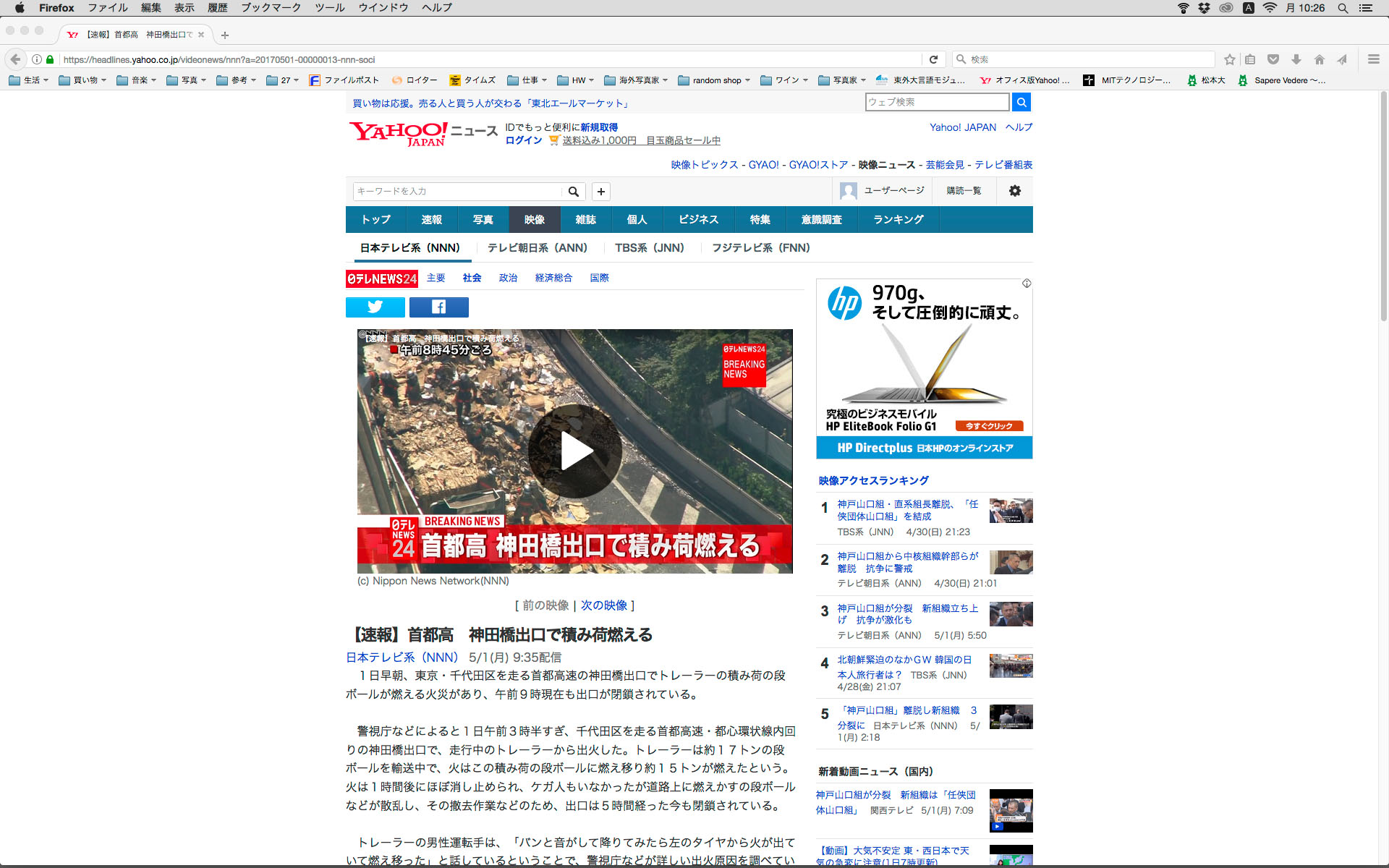The width and height of the screenshot is (1389, 868).
Task: Open Firefox hamburger menu
Action: click(x=1373, y=59)
